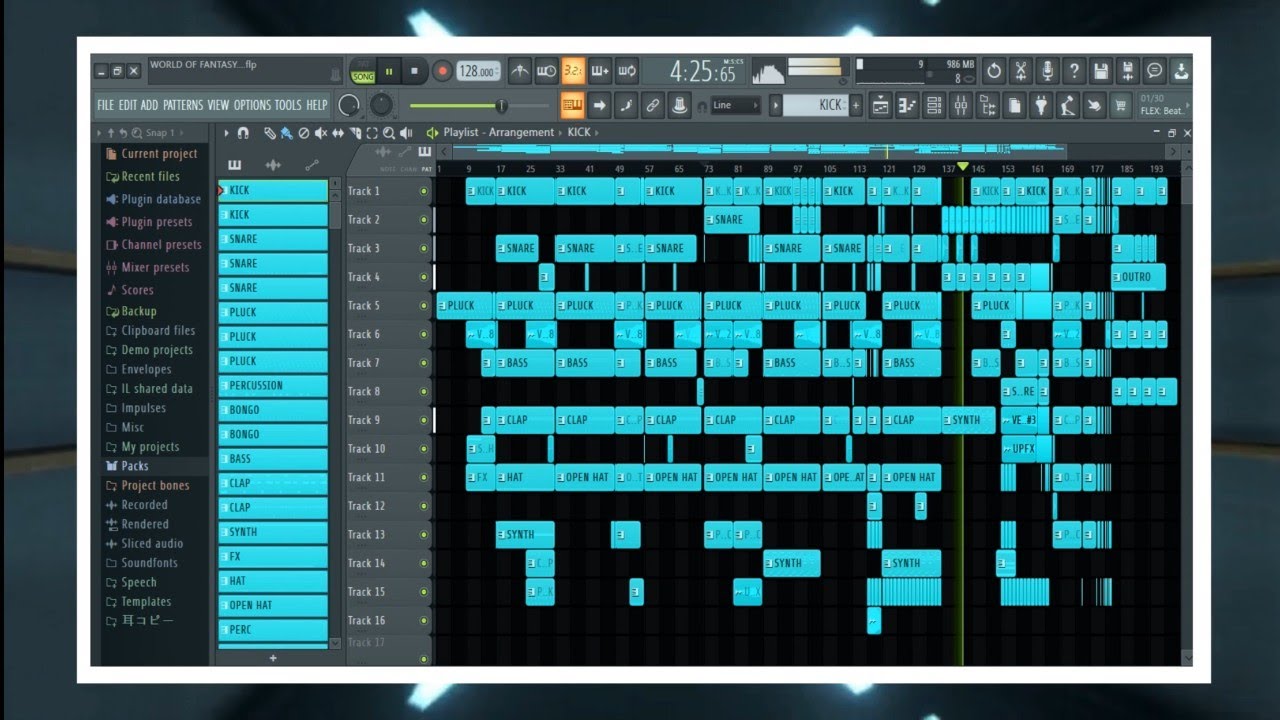Open the undo history icon
Viewport: 1280px width, 720px height.
[x=994, y=71]
